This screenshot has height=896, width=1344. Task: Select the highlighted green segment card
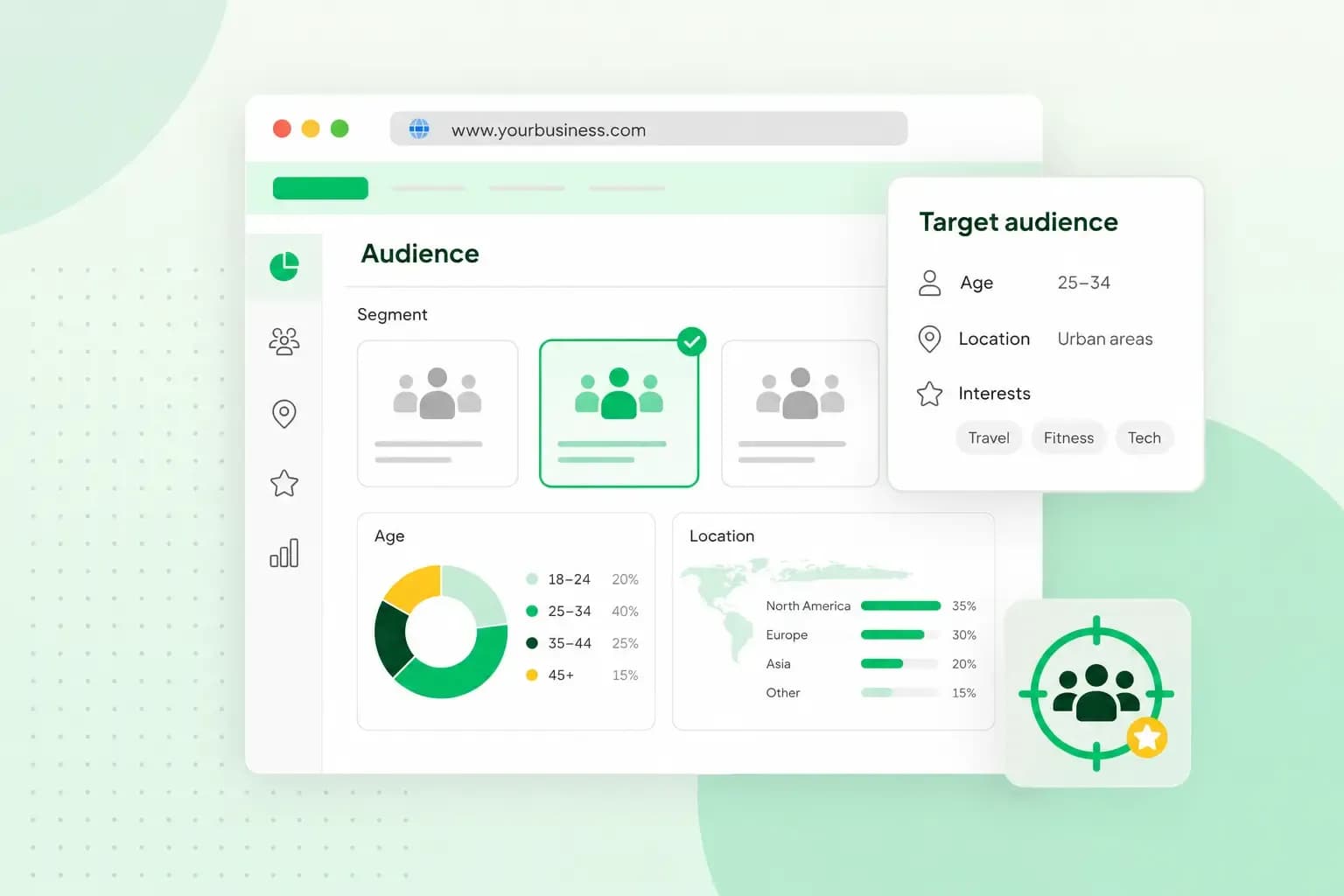tap(619, 413)
